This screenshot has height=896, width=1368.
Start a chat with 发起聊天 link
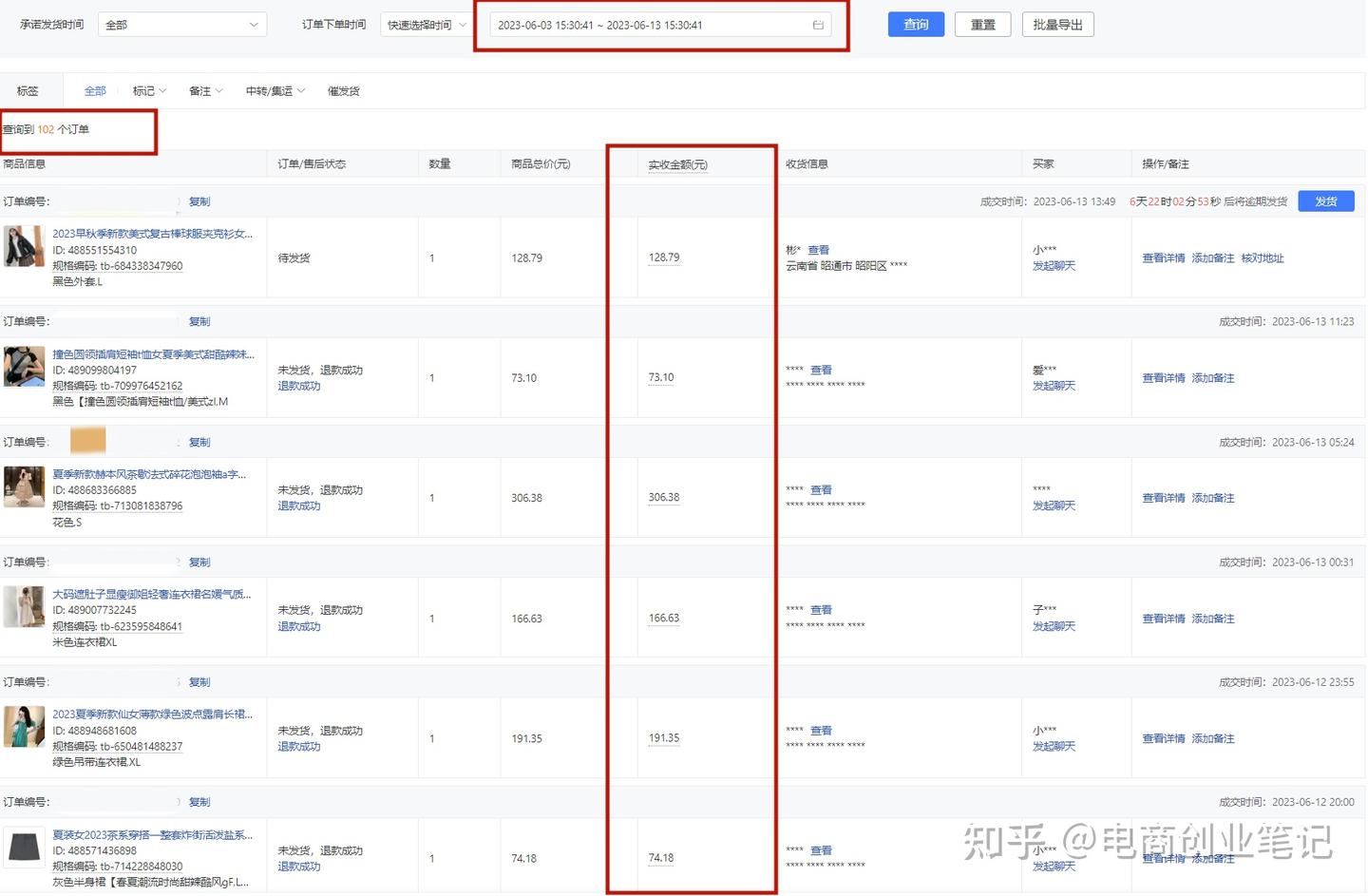1053,265
